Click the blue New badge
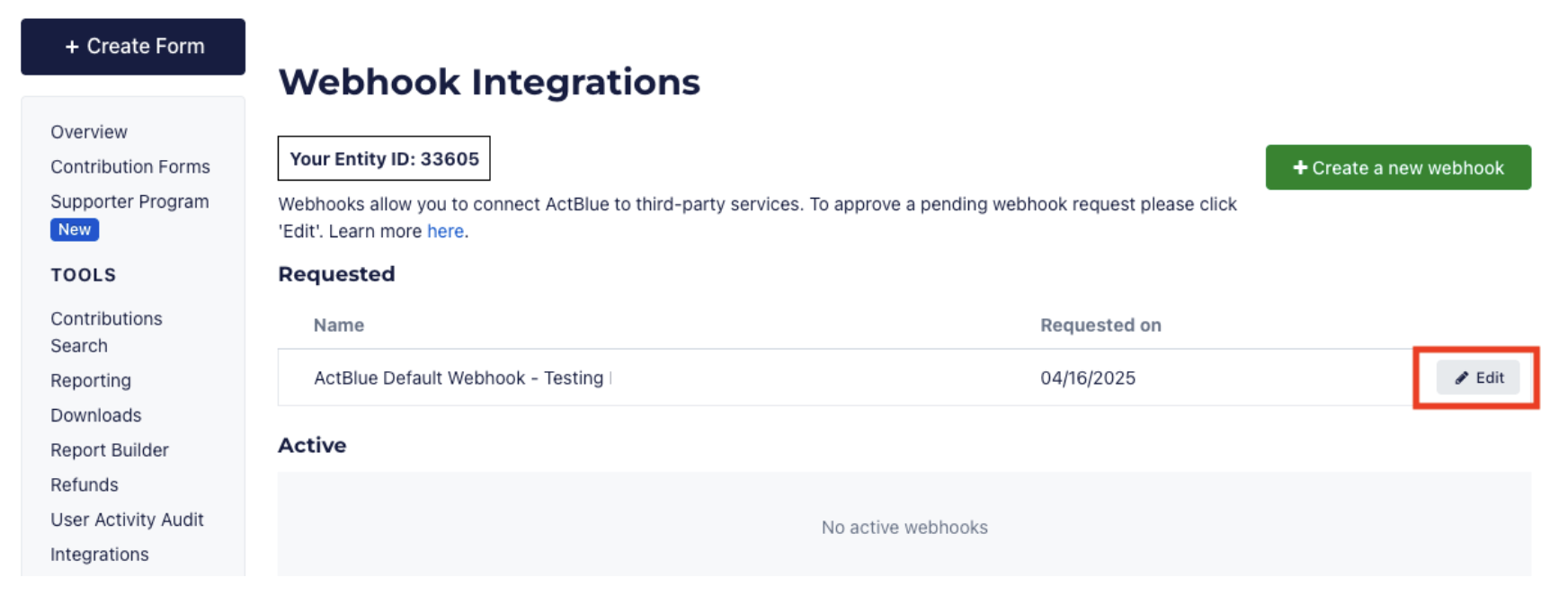The image size is (1568, 595). pyautogui.click(x=75, y=230)
